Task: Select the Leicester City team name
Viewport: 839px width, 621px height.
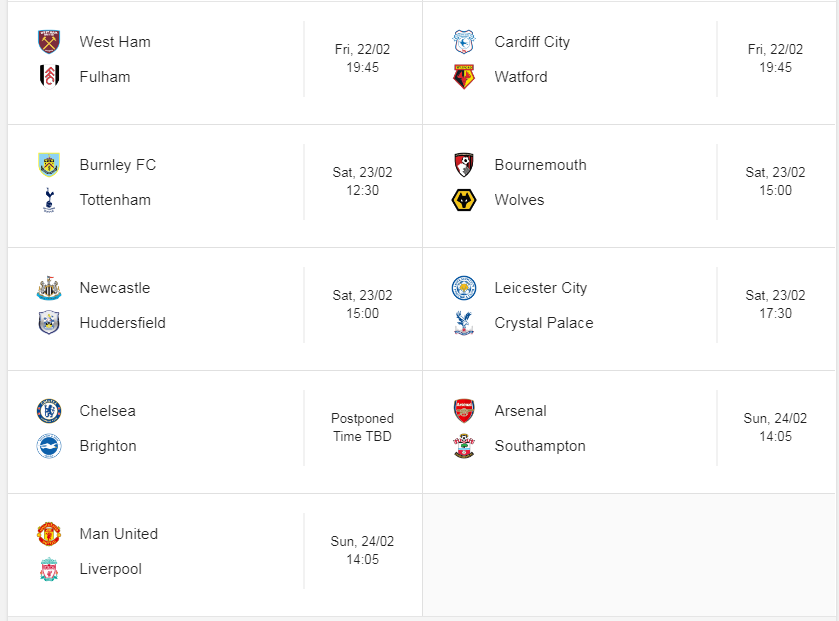Action: 540,288
